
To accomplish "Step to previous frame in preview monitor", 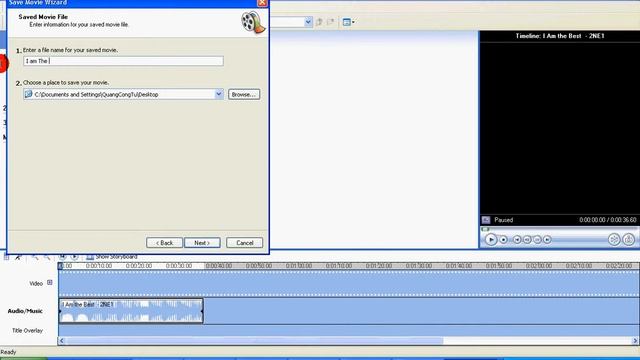I will (x=527, y=240).
